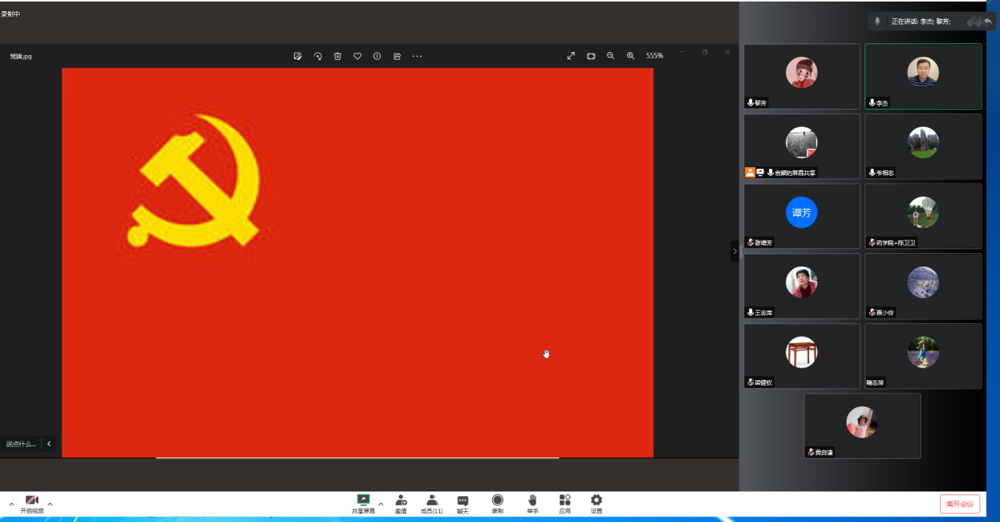Image resolution: width=1000 pixels, height=522 pixels.
Task: Click the Leave Meeting (离开会议) button
Action: 959,504
